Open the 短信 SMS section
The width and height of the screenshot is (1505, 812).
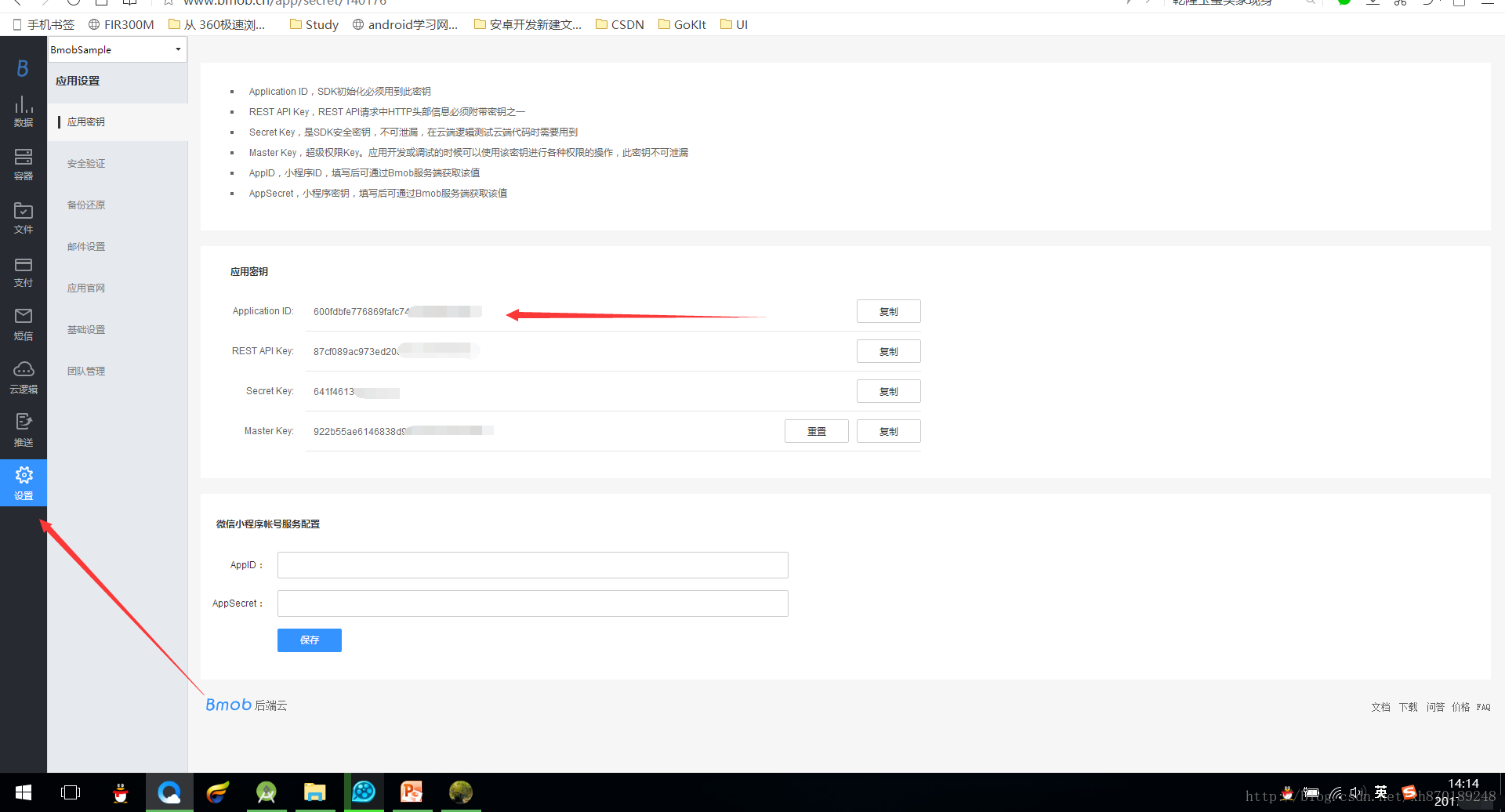tap(24, 324)
